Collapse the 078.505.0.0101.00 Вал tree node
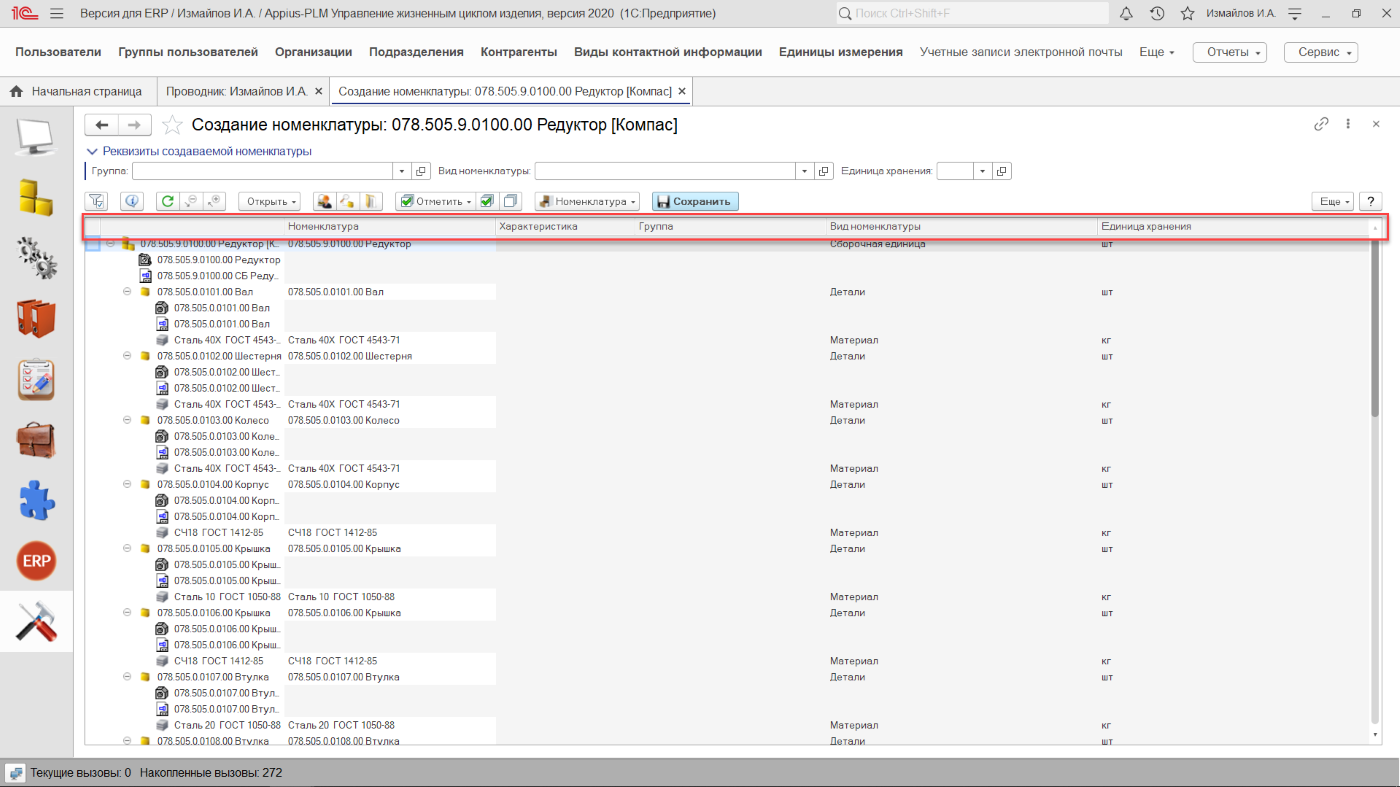1400x787 pixels. [x=127, y=292]
